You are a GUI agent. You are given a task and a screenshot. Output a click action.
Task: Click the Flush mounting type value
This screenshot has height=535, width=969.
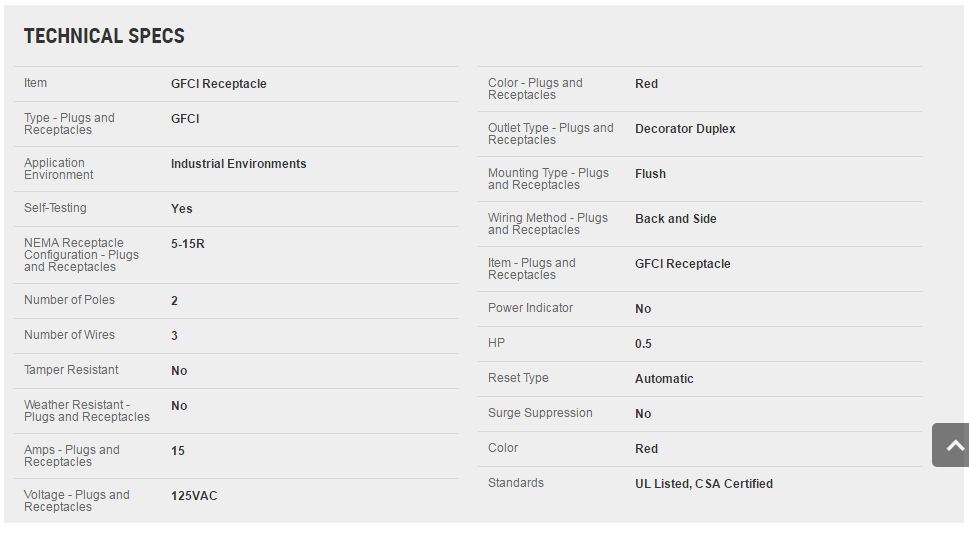(650, 174)
